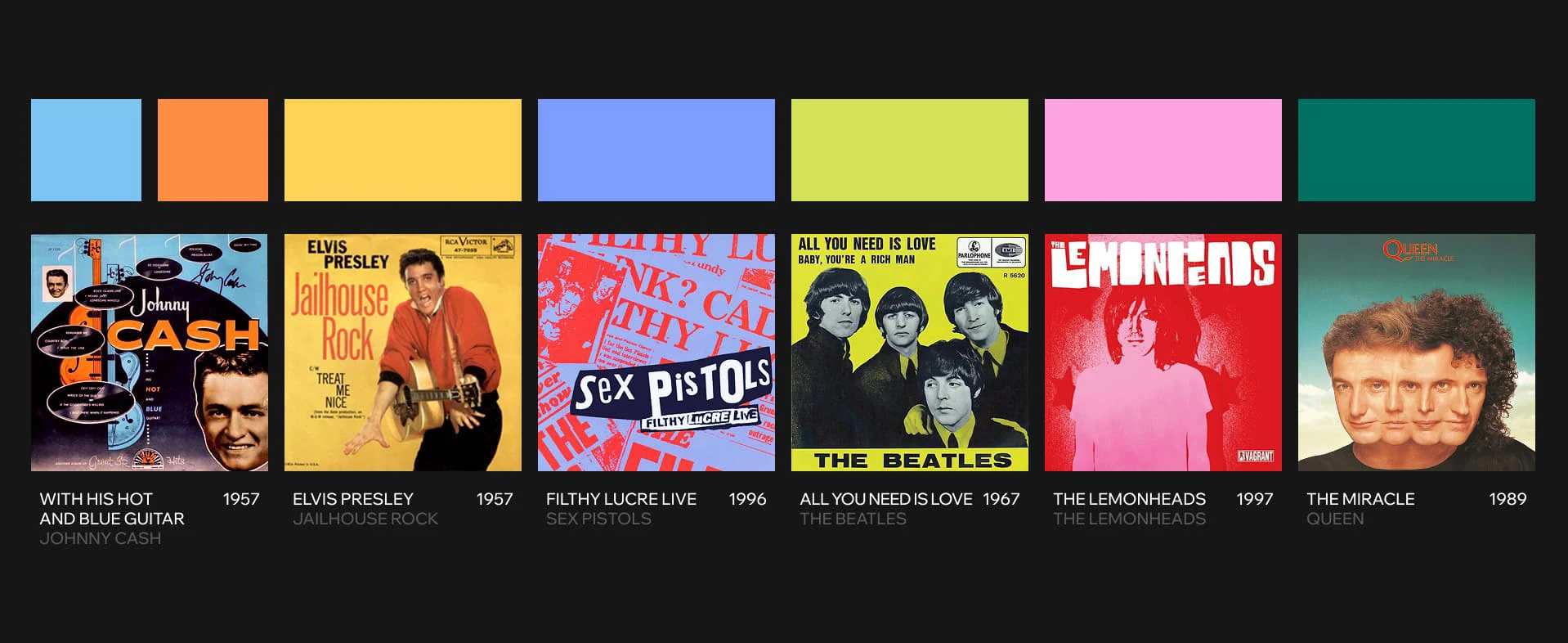Click the 'Elvis Presley' title text
The width and height of the screenshot is (1568, 643).
[353, 499]
